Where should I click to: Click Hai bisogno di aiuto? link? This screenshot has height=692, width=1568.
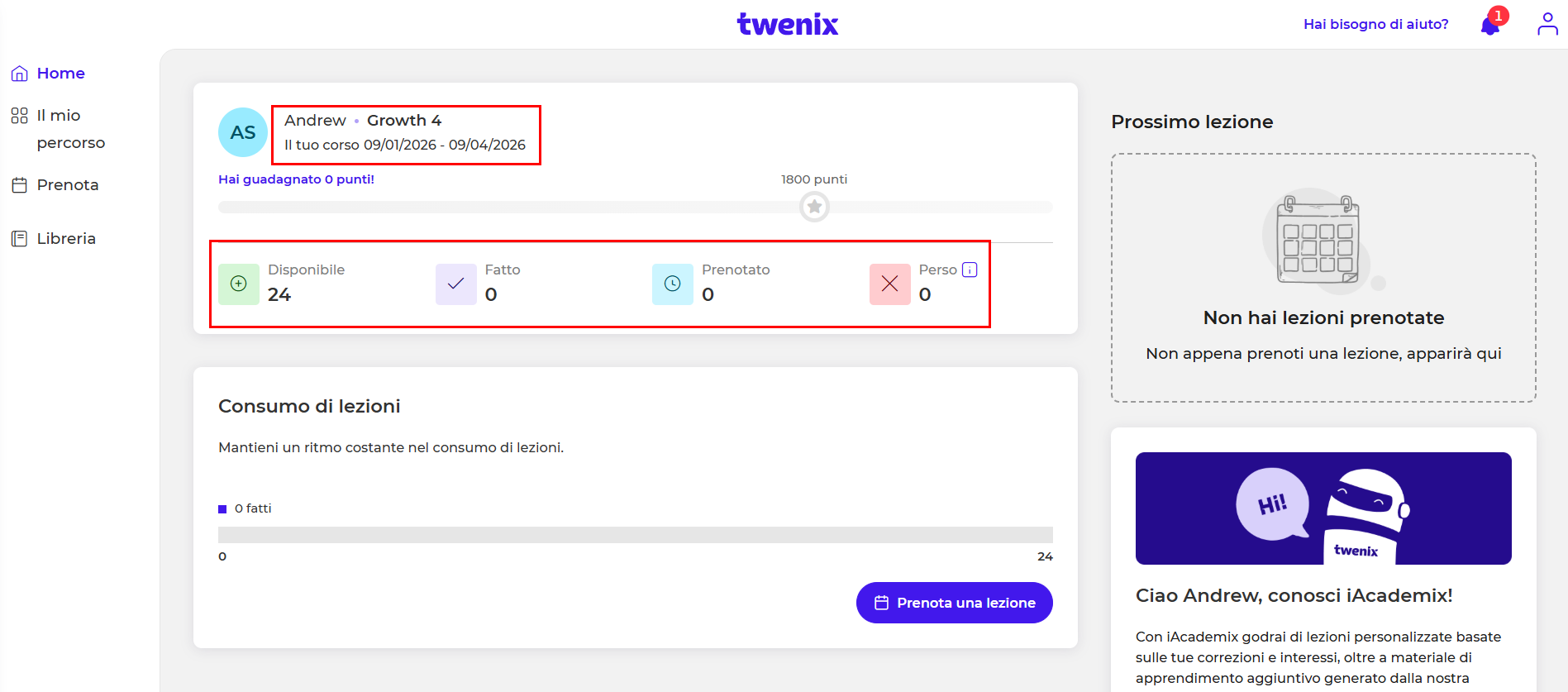pos(1375,25)
